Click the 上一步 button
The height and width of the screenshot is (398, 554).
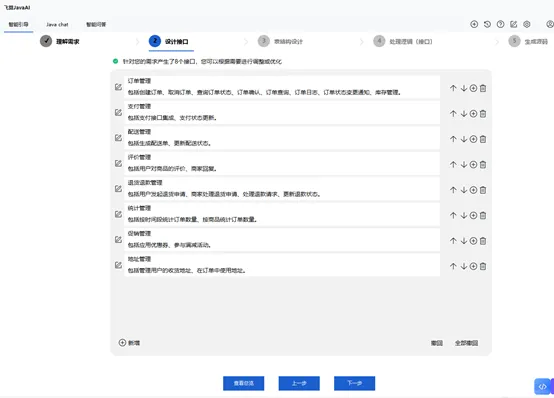tap(299, 383)
